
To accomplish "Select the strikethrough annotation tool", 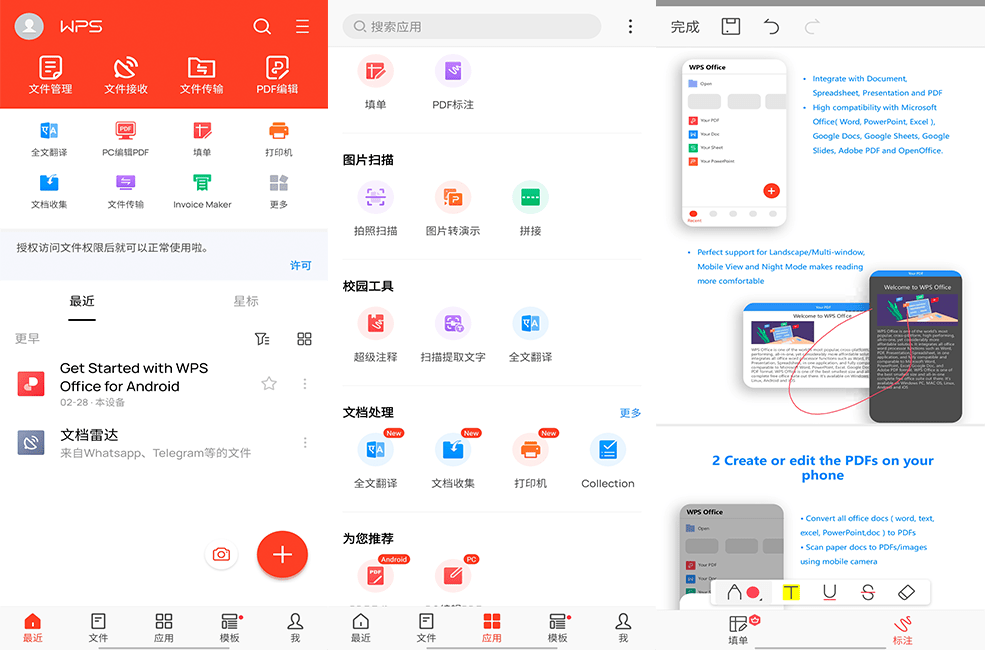I will click(868, 592).
